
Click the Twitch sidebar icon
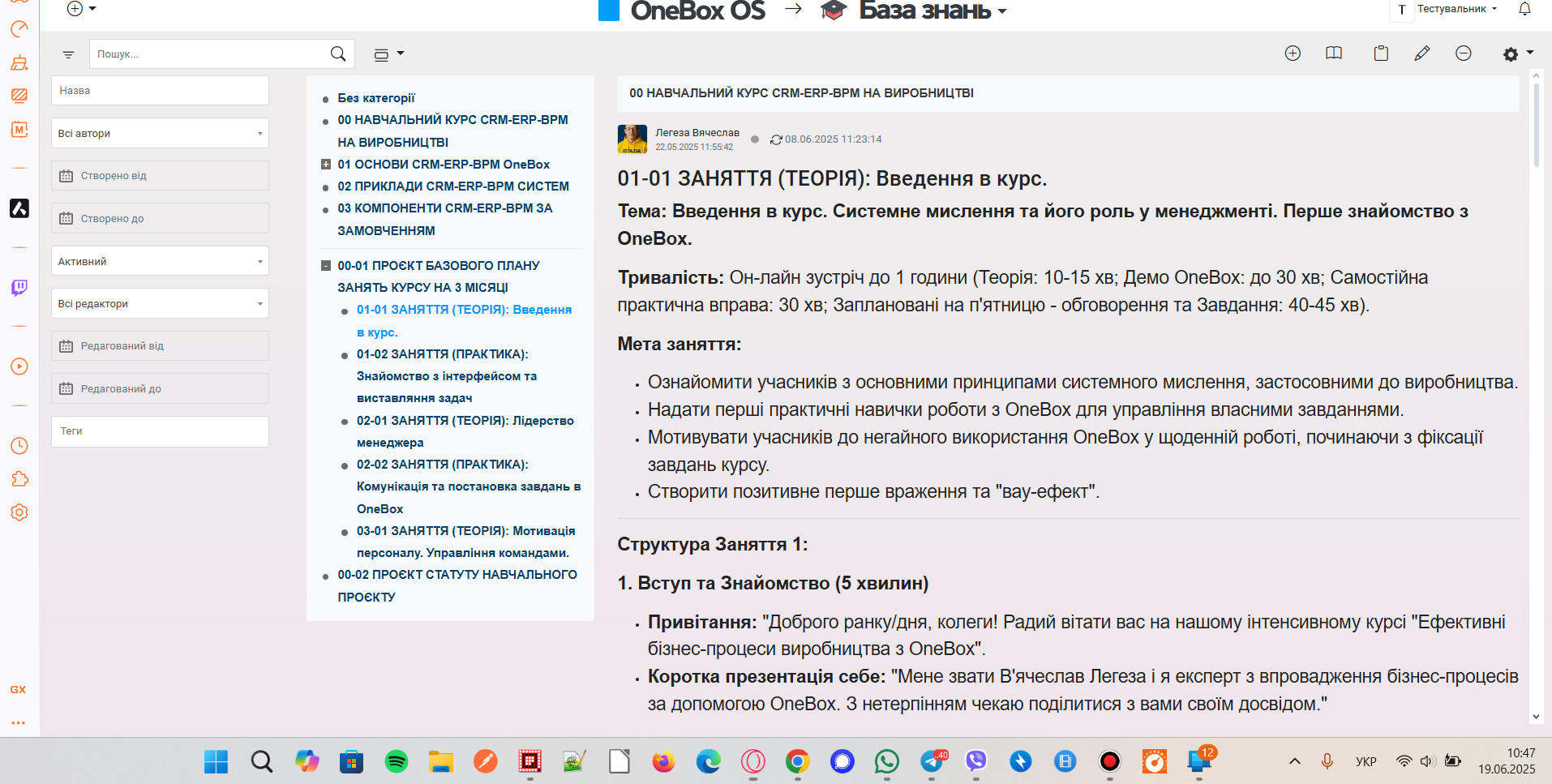click(19, 288)
